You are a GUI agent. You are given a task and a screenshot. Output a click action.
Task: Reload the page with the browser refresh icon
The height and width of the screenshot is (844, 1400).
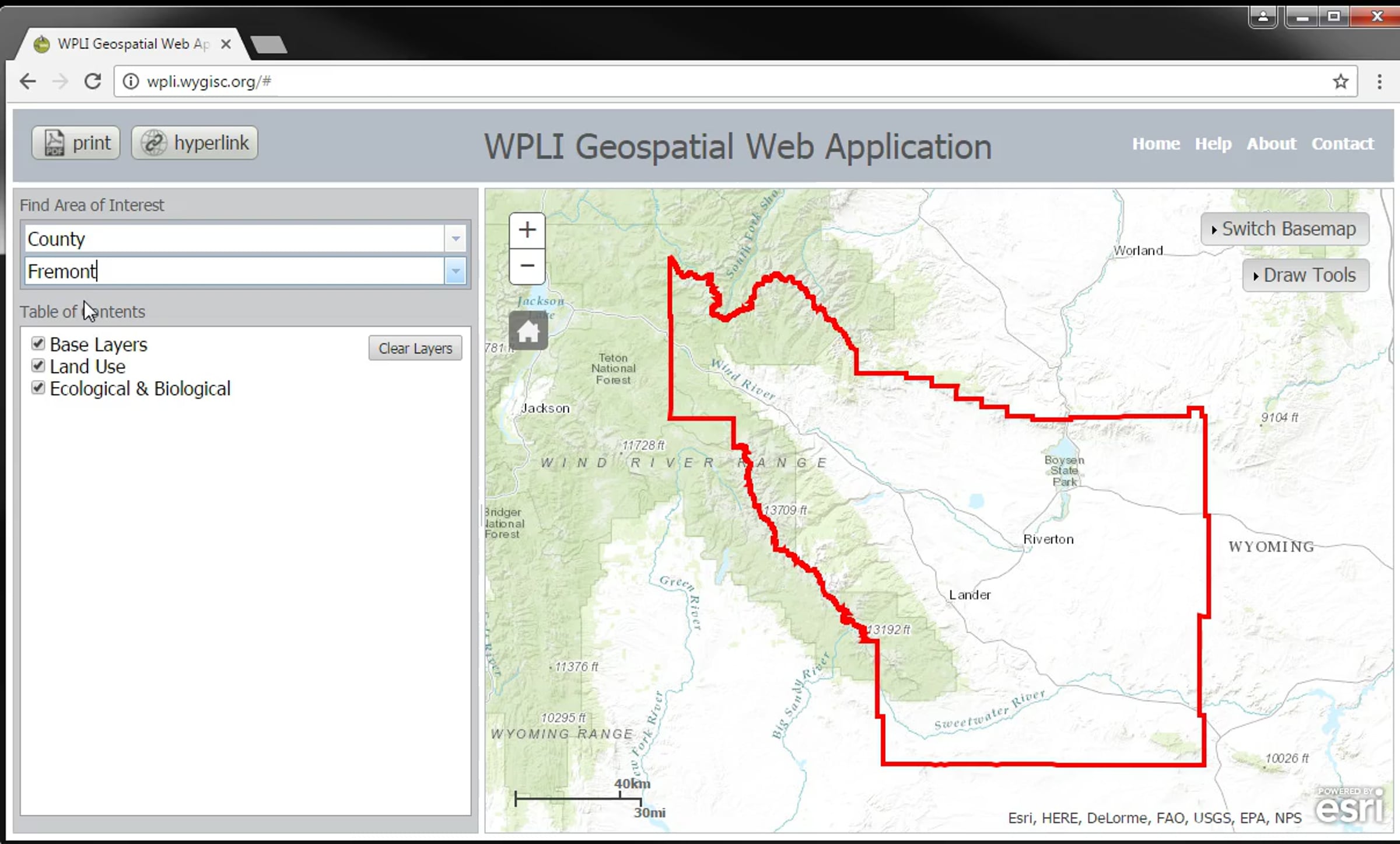(x=93, y=81)
